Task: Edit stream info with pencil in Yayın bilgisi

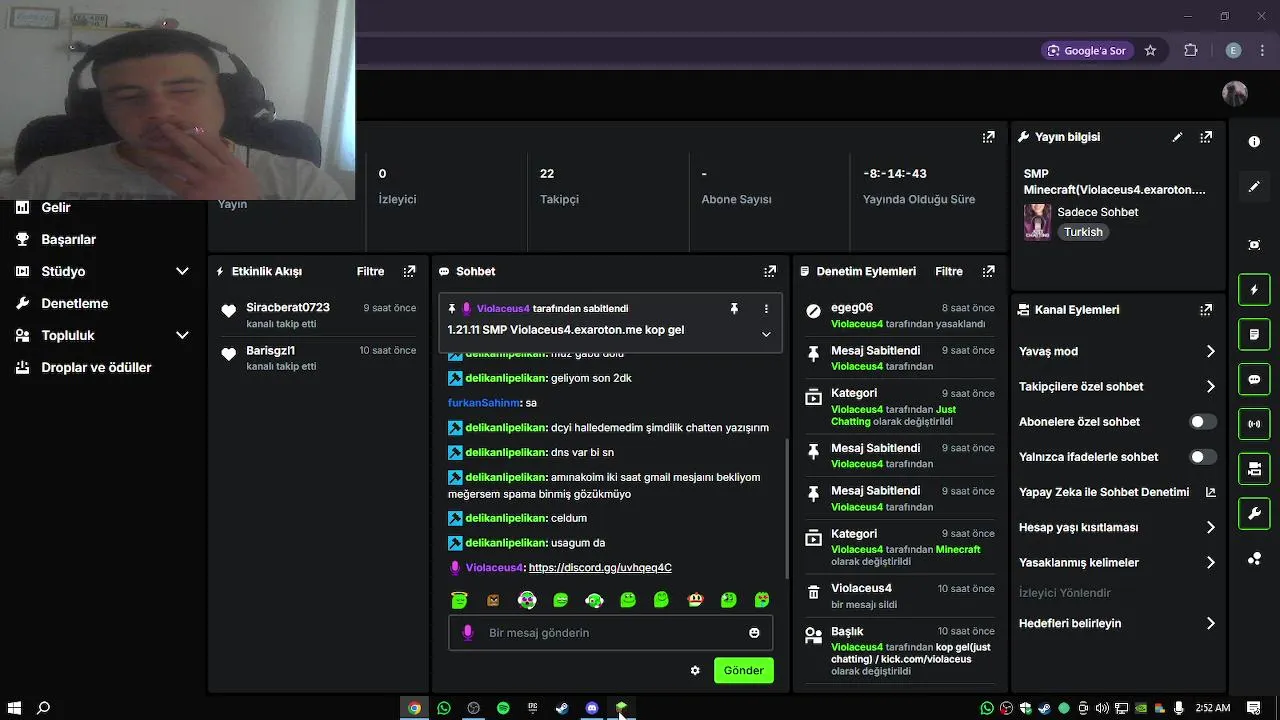Action: (x=1177, y=137)
